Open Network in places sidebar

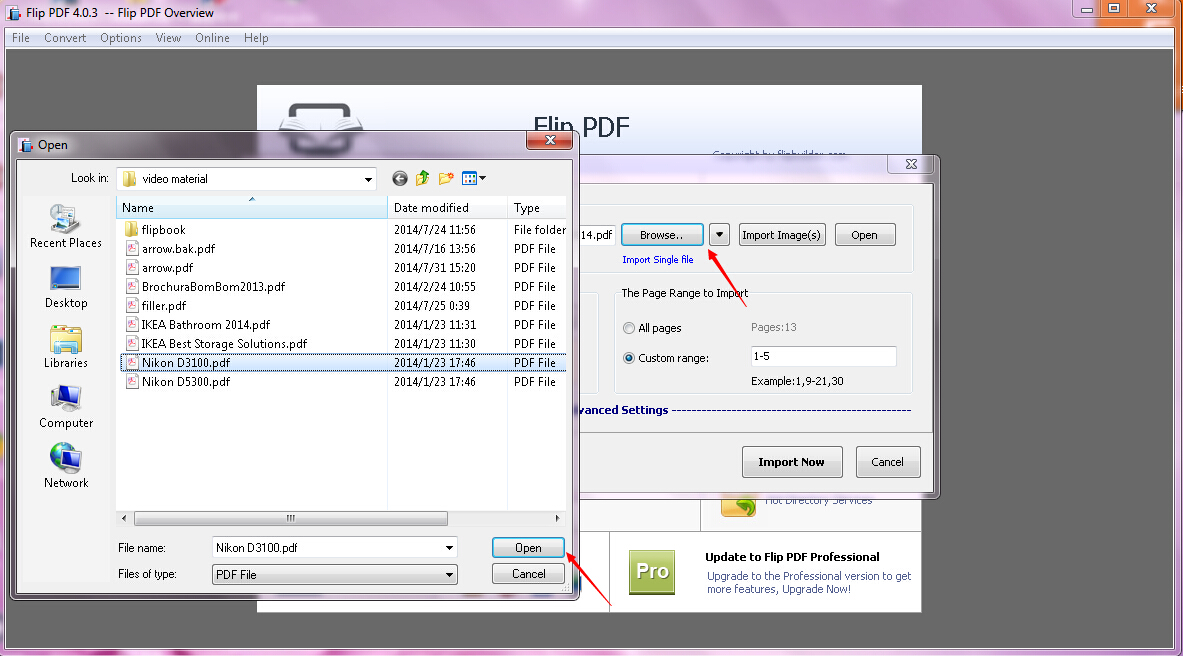click(66, 467)
